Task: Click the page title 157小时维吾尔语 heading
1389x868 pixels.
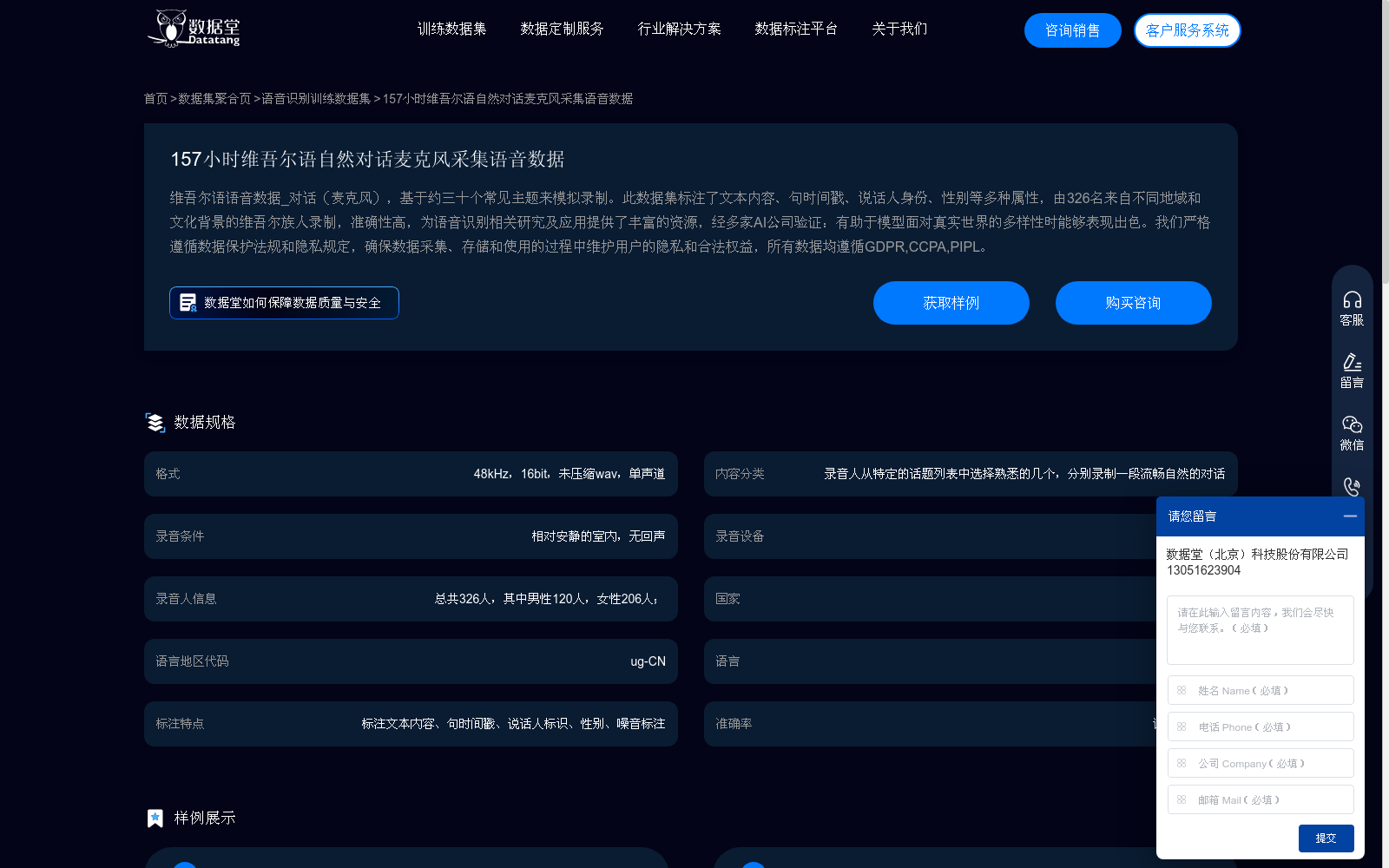Action: 367,159
